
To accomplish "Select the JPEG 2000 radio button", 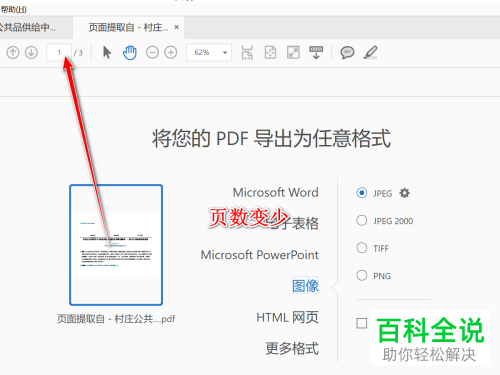I will [x=362, y=220].
